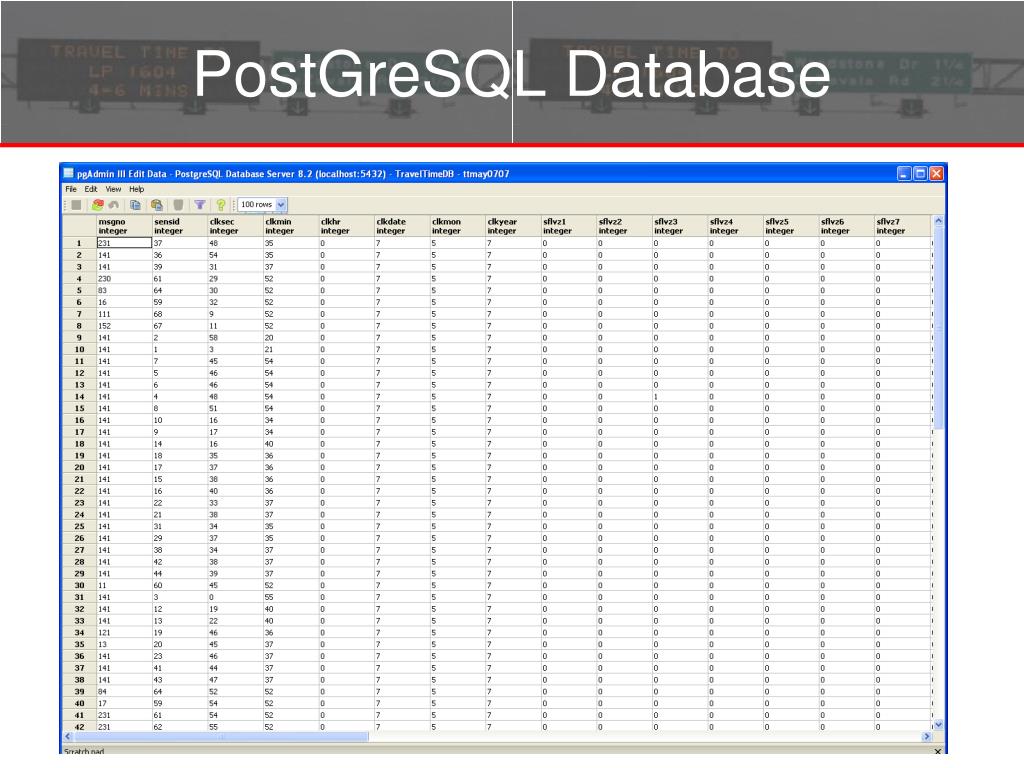Screen dimensions: 1024x768
Task: Click clkmin cell 55 in row 31
Action: [x=291, y=597]
